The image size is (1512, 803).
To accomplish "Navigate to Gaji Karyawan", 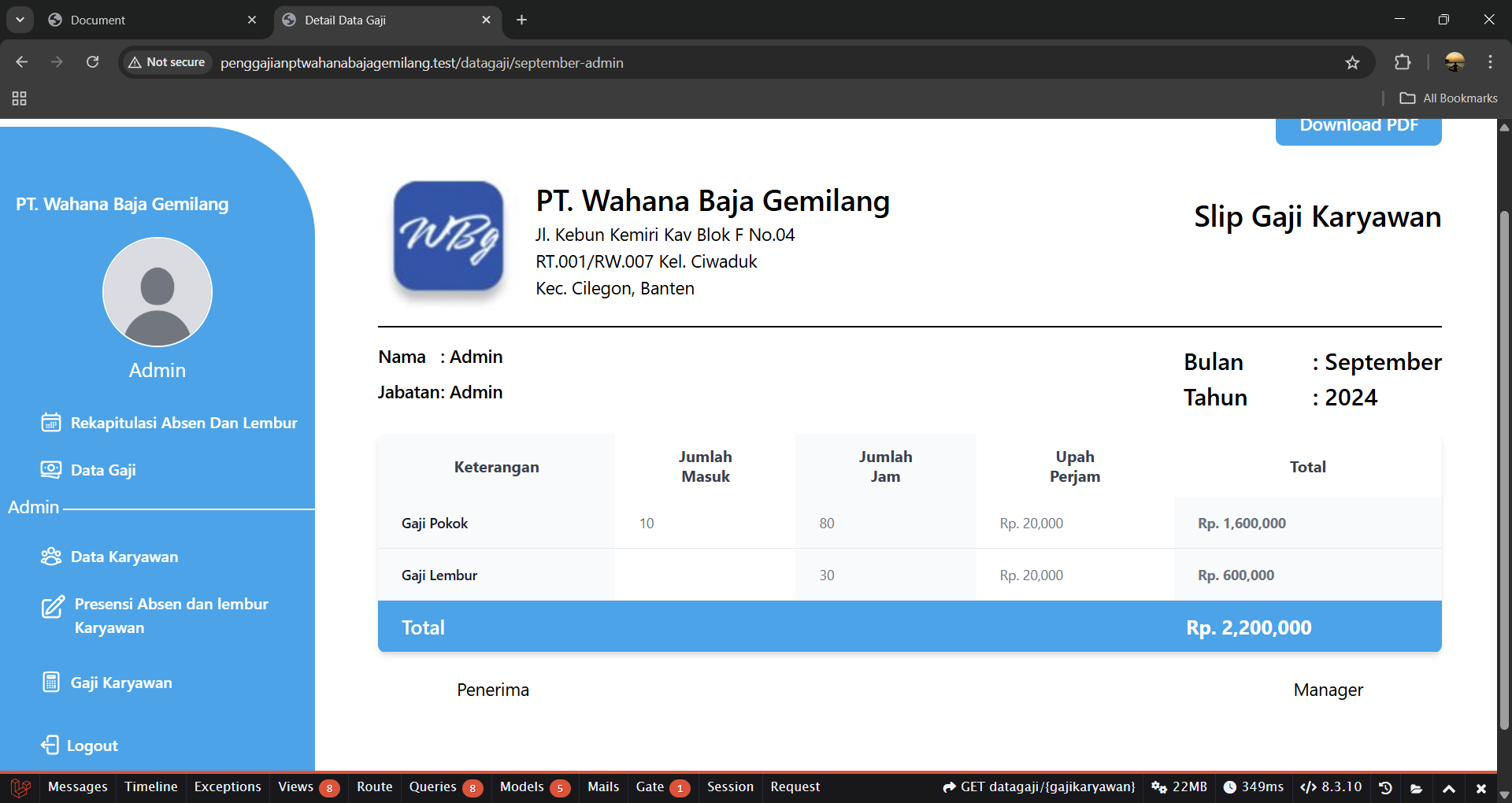I will point(121,683).
